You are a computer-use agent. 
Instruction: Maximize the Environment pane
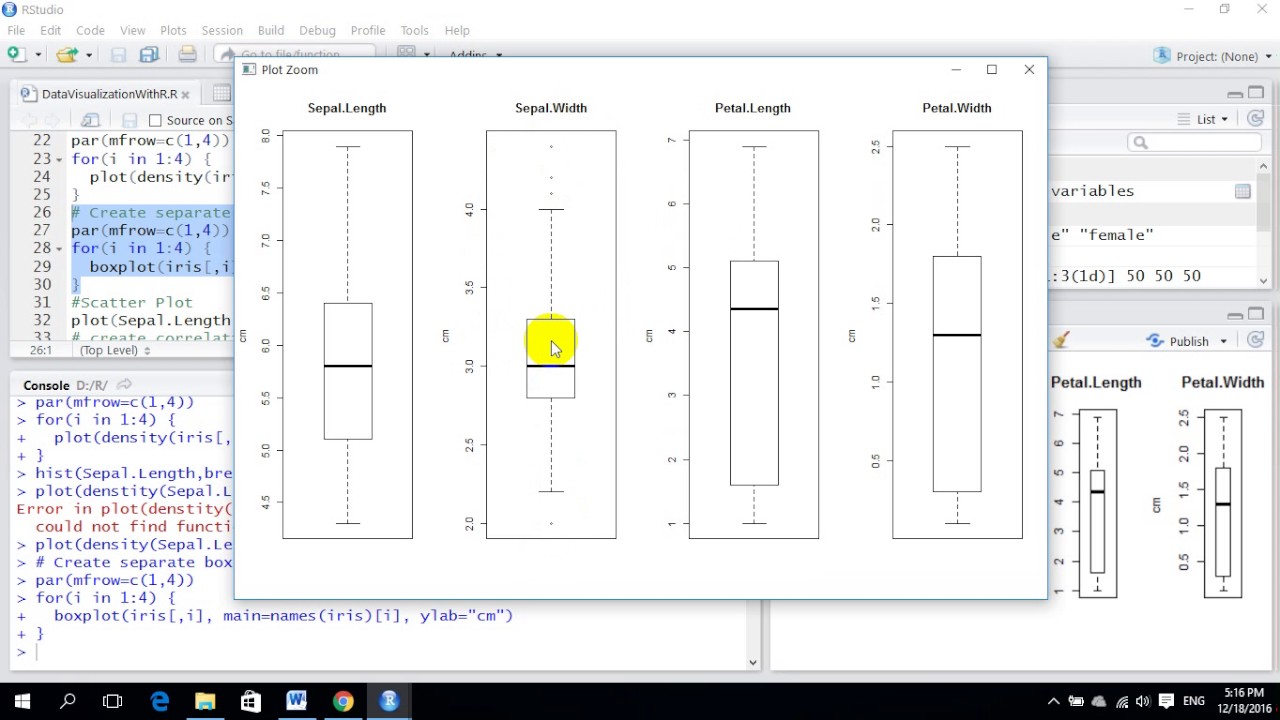pyautogui.click(x=1256, y=93)
